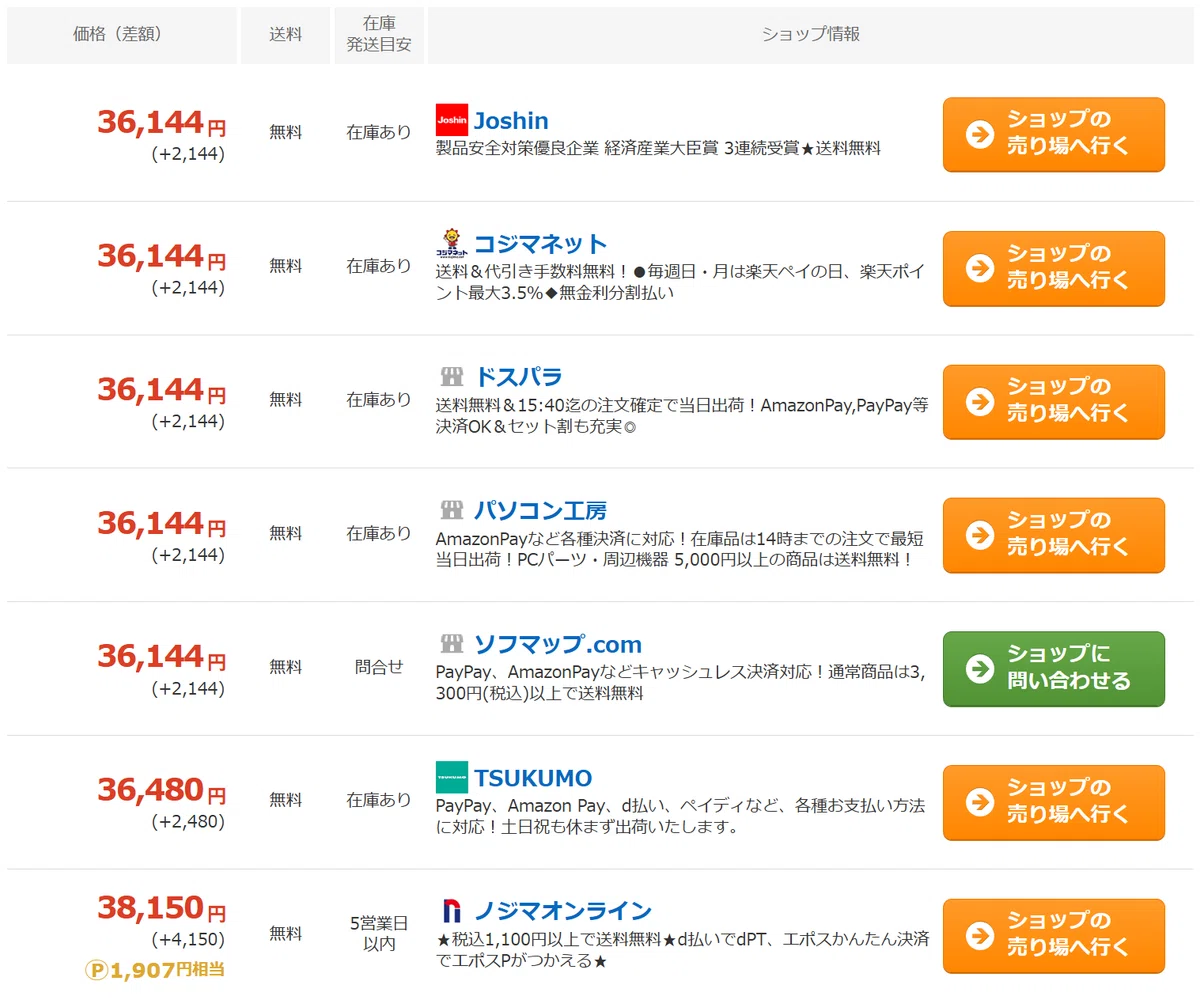Image resolution: width=1200 pixels, height=1000 pixels.
Task: Click the コジマネット mascot logo icon
Action: coord(452,244)
